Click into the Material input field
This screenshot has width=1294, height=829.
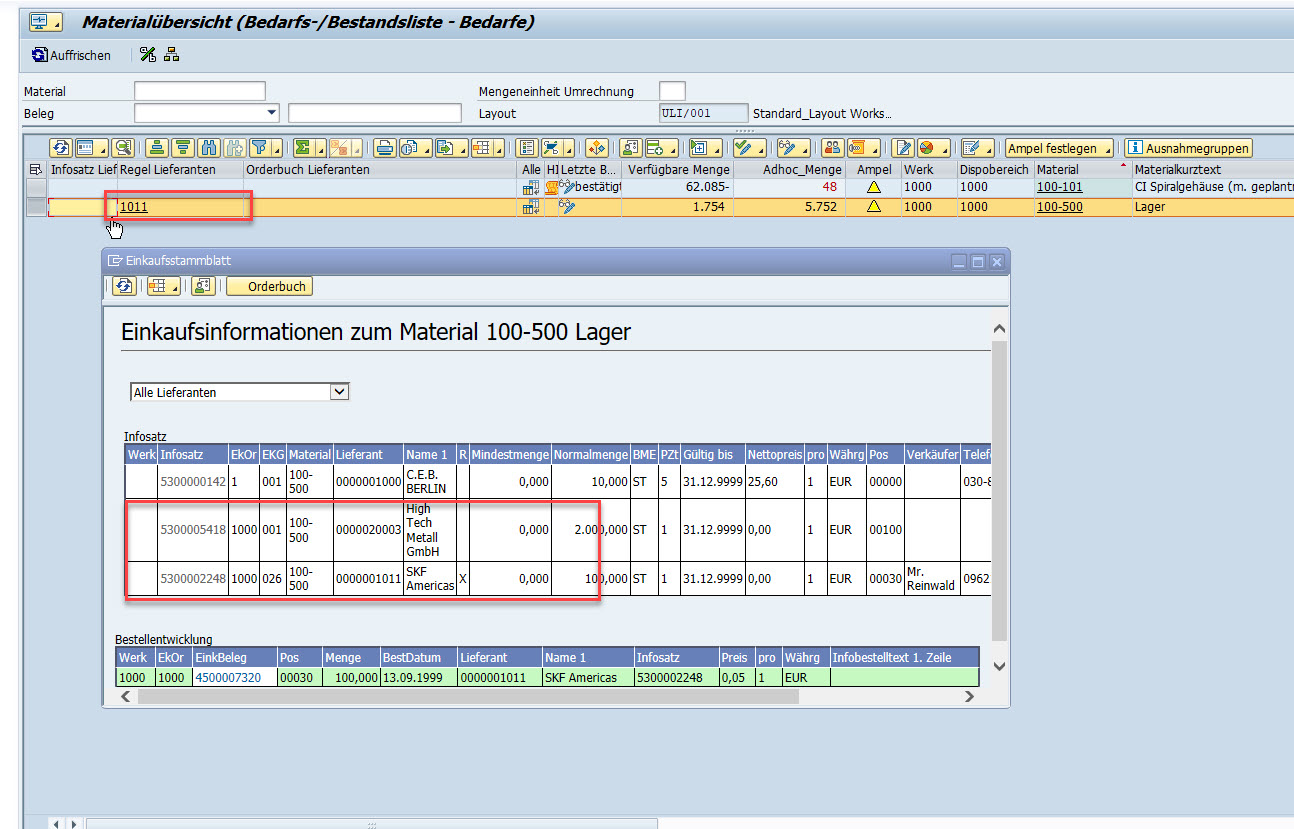[x=199, y=91]
